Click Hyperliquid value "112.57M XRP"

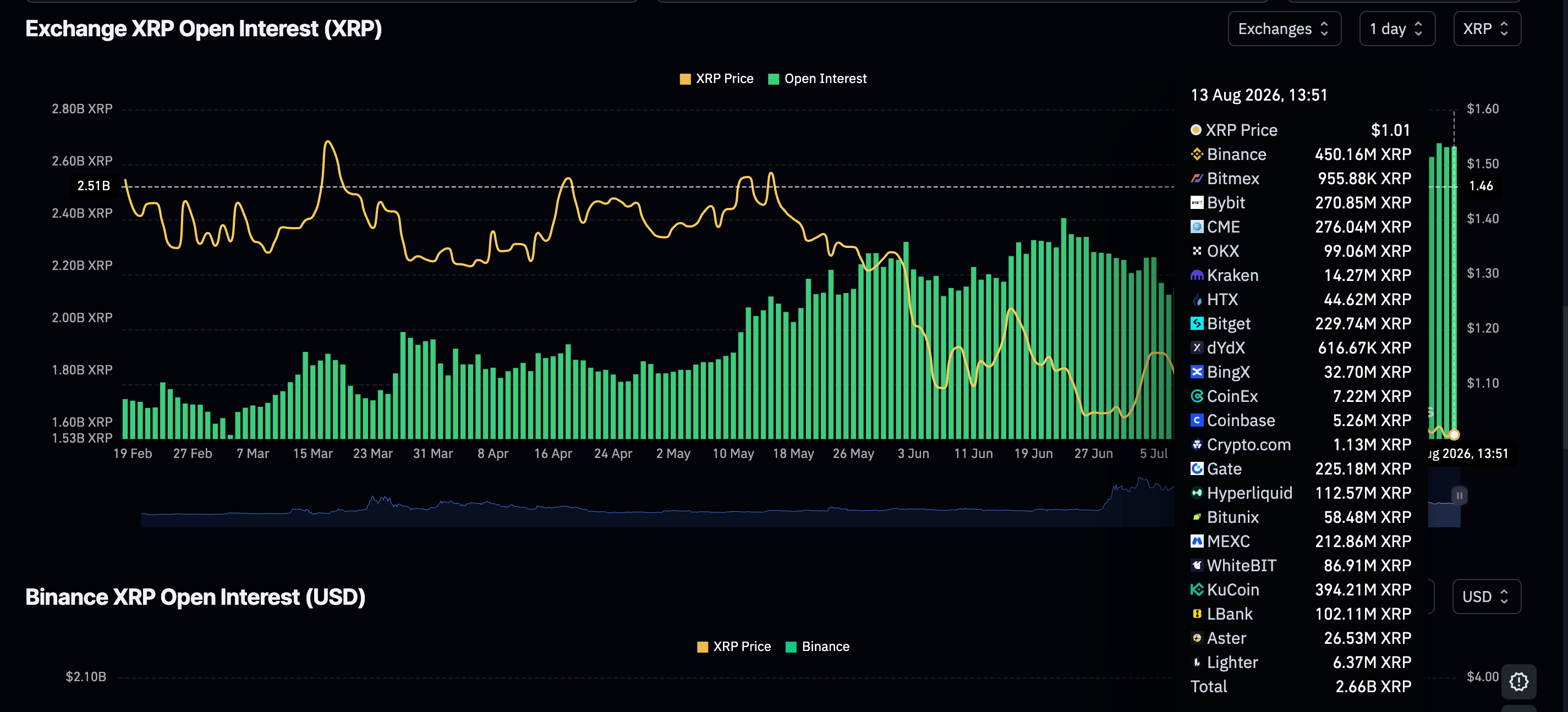1363,493
